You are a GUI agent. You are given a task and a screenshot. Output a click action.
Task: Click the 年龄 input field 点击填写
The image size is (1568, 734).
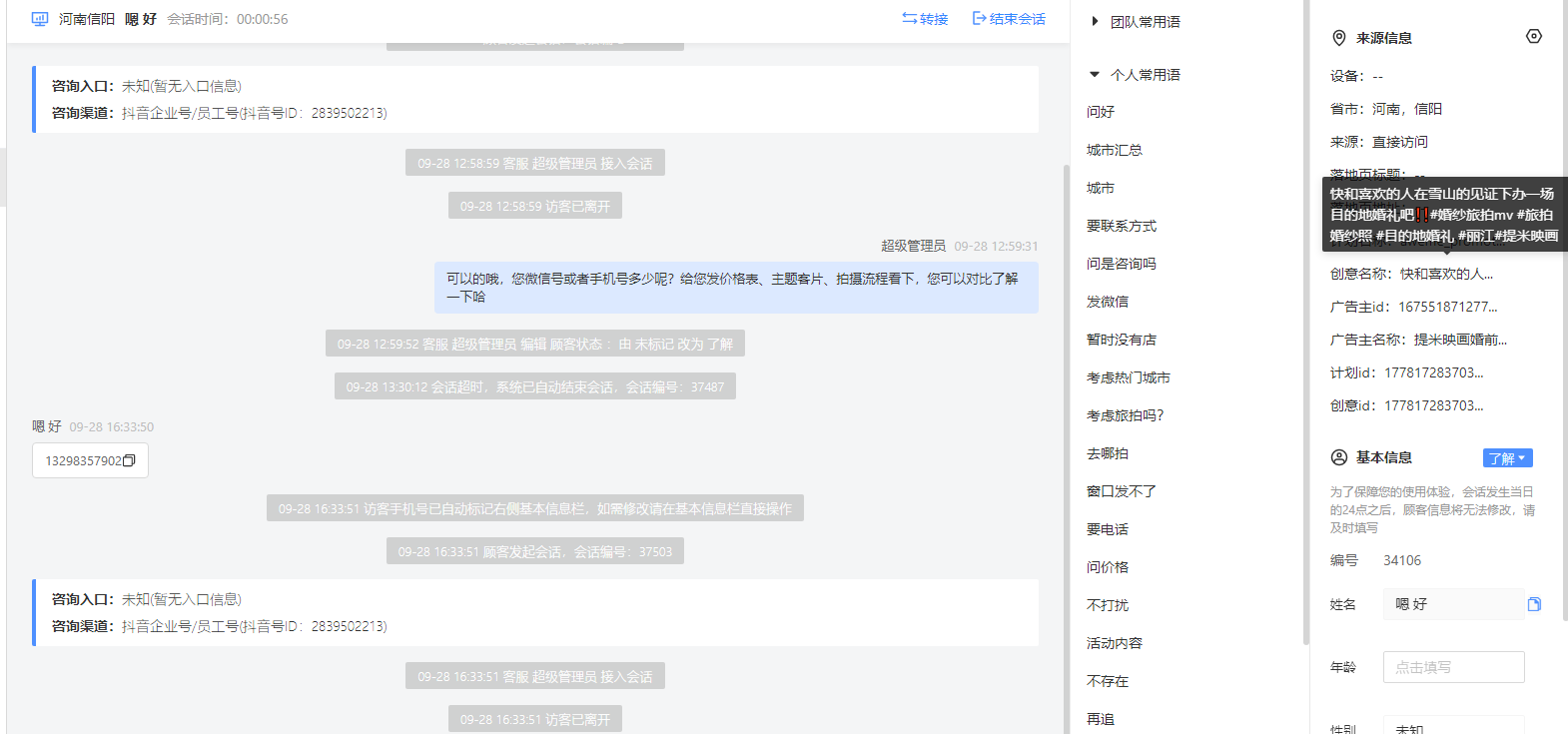pos(1453,667)
